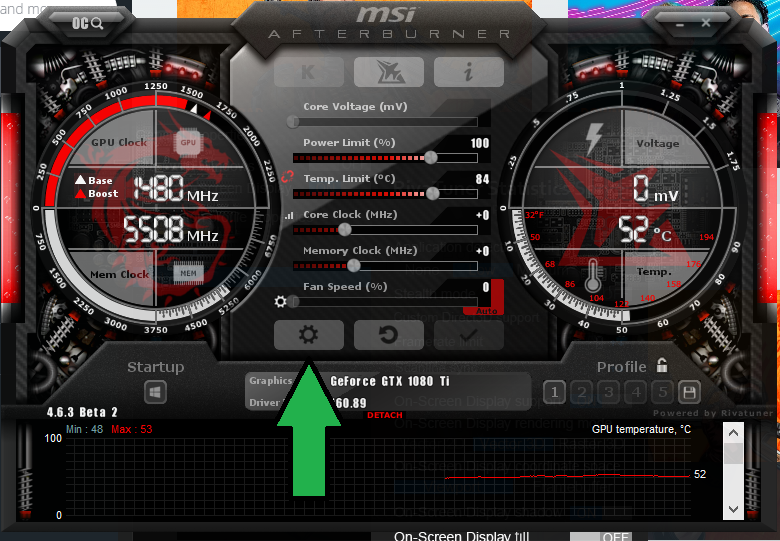Select profile slot 3
The width and height of the screenshot is (780, 541).
(x=608, y=393)
